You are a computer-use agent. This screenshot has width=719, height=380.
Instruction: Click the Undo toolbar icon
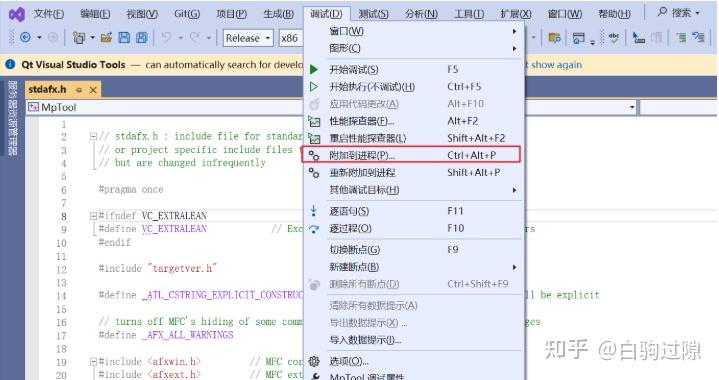coord(166,38)
